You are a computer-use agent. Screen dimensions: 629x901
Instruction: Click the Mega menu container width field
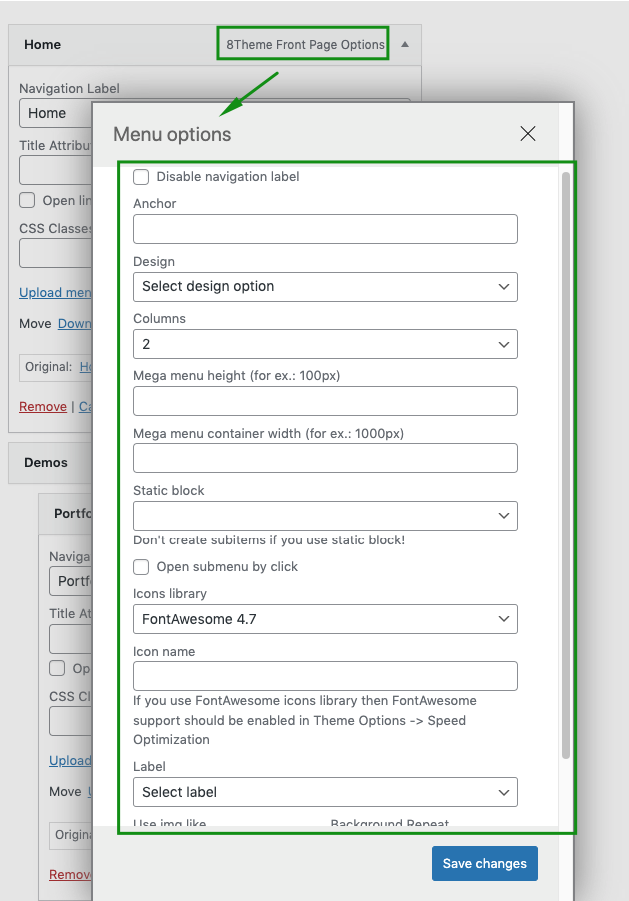click(x=325, y=458)
